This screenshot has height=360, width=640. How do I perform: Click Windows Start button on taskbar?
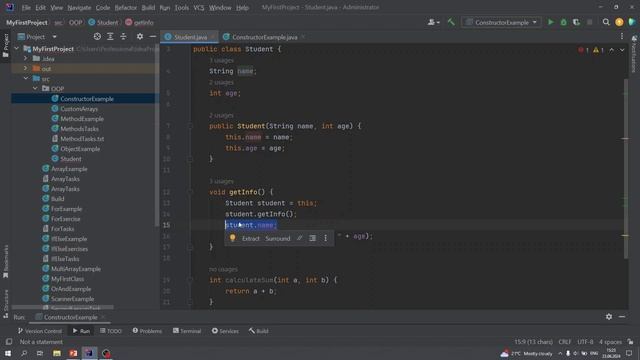pos(8,353)
